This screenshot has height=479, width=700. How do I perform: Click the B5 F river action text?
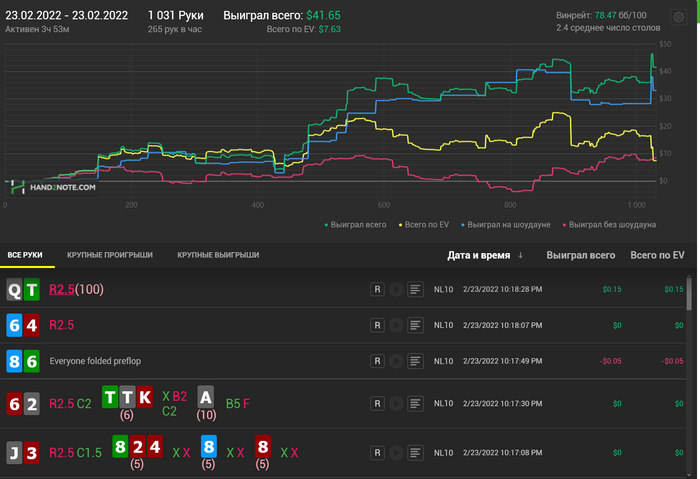238,404
